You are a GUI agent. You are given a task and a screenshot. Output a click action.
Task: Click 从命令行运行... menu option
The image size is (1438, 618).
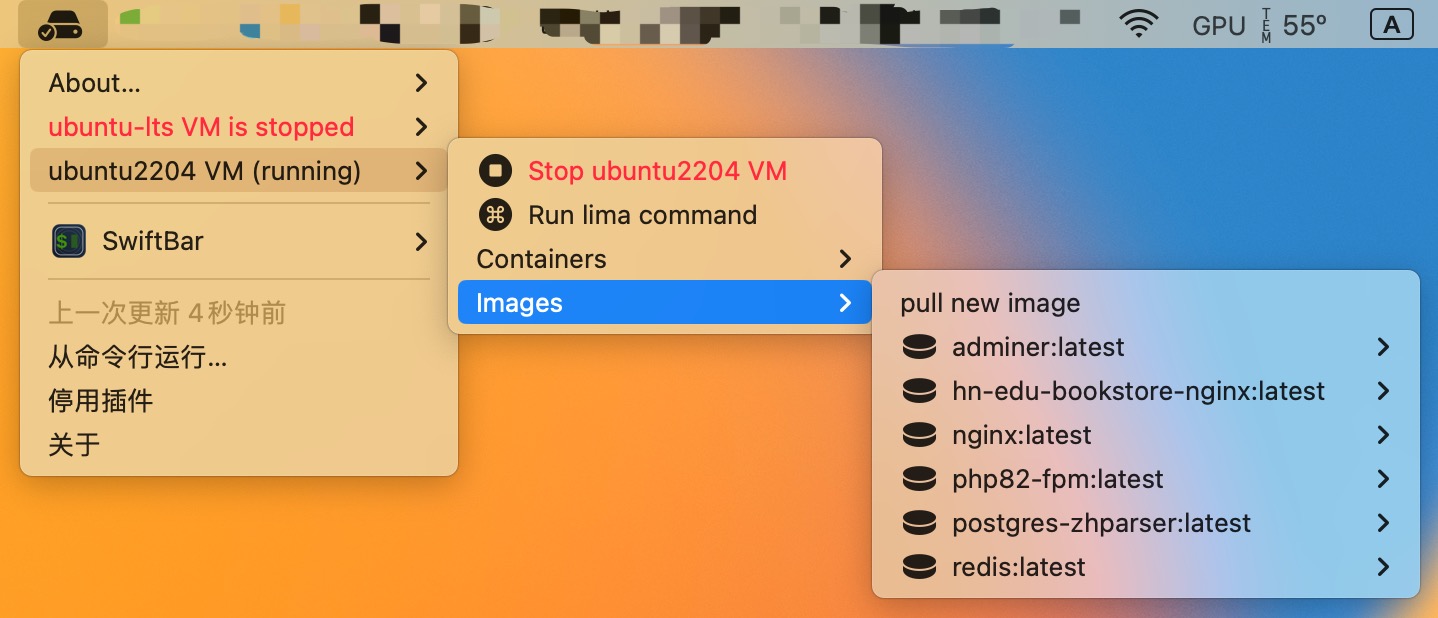click(137, 357)
